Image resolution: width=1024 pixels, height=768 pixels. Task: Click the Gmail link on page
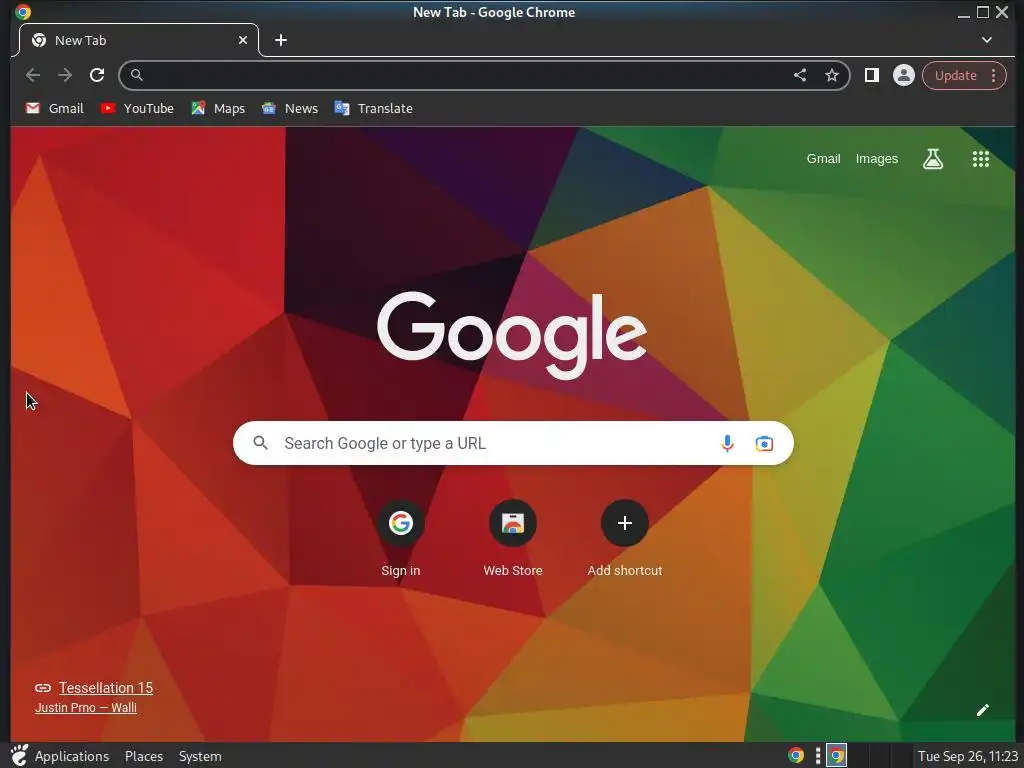pos(823,159)
